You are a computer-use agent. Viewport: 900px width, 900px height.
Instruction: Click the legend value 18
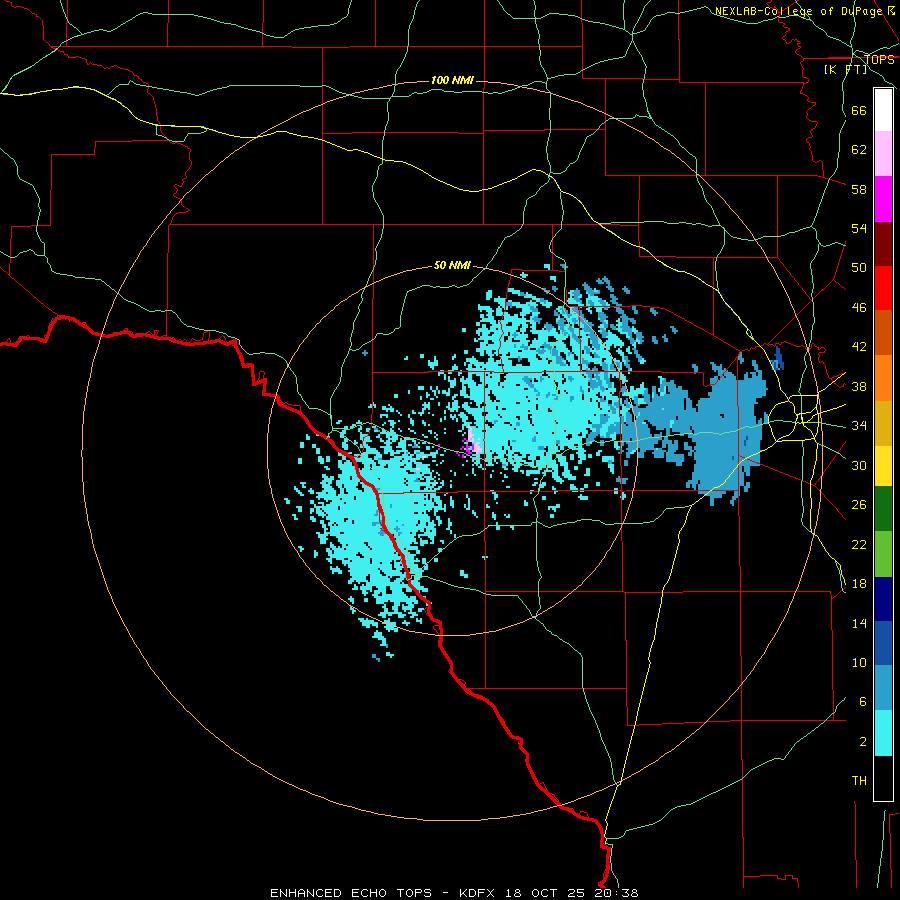click(859, 584)
